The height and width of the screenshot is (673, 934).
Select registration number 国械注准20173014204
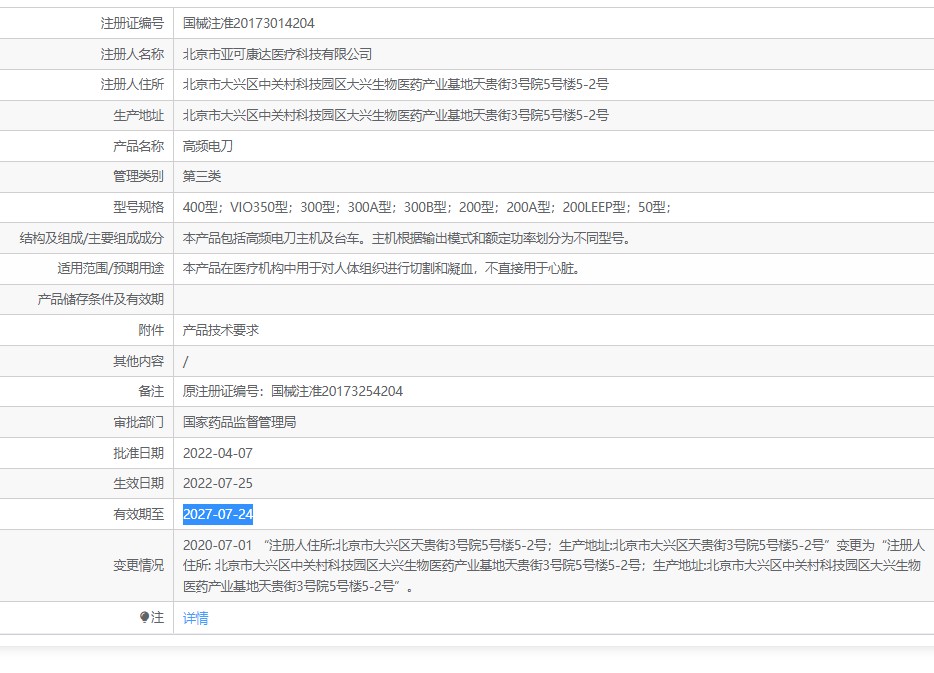pos(248,23)
